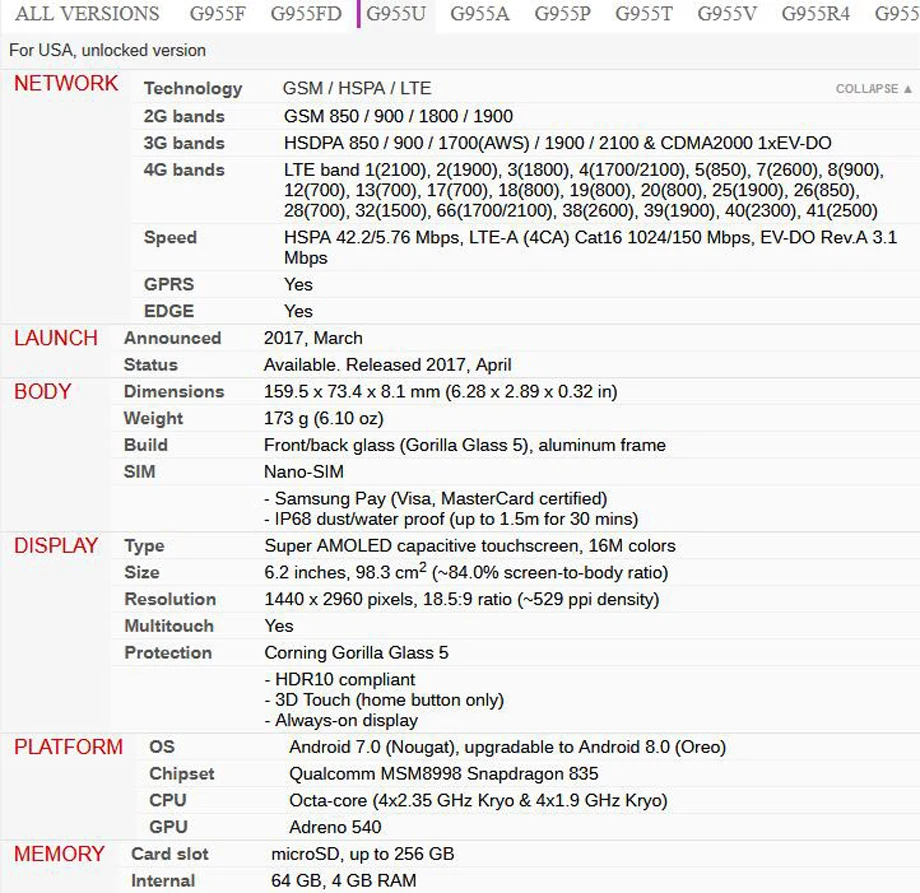Click the '2017, March' announced value
920x893 pixels.
pyautogui.click(x=313, y=338)
